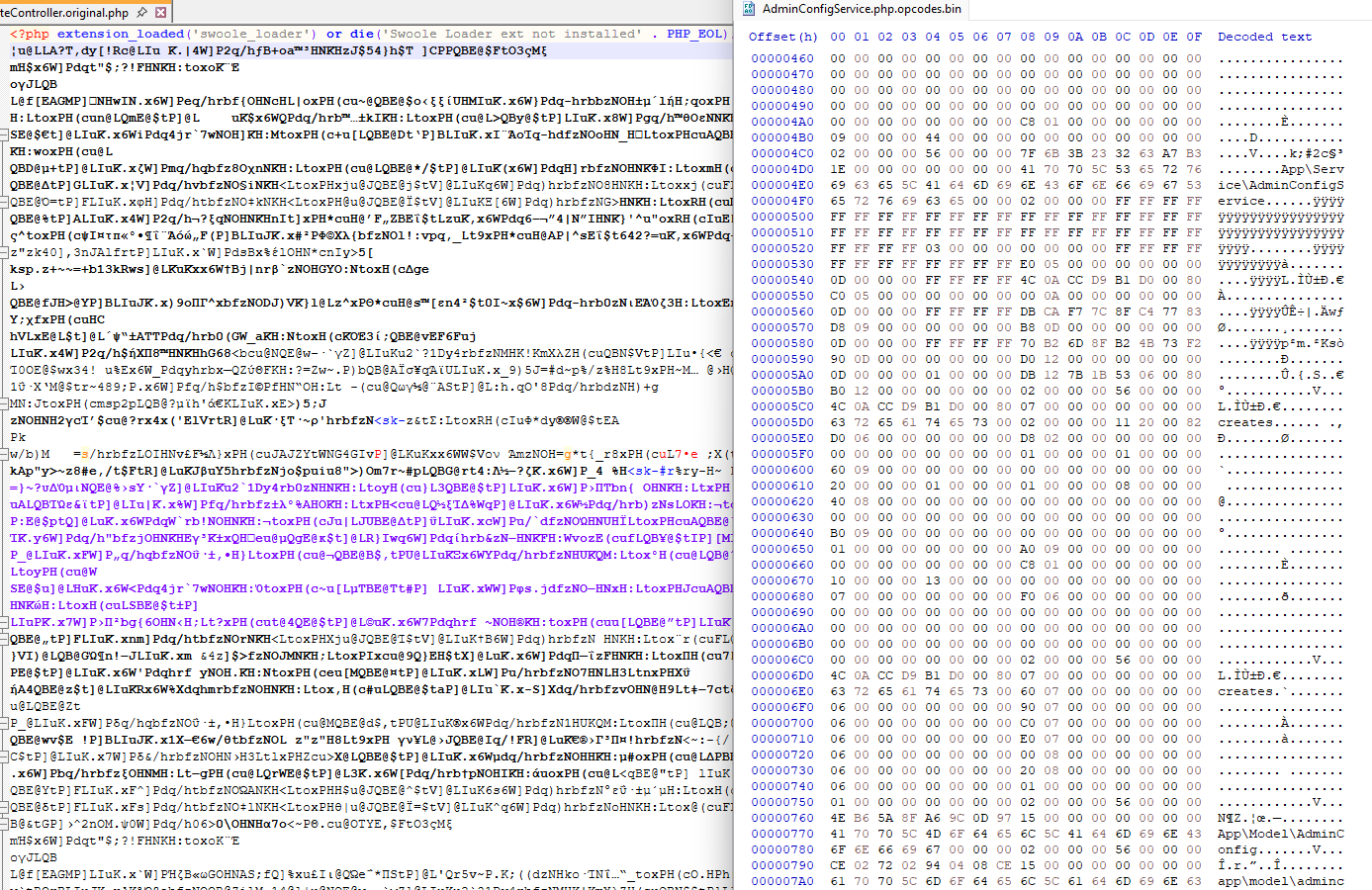Select hex column header 0F
The image size is (1372, 890).
(x=1194, y=37)
